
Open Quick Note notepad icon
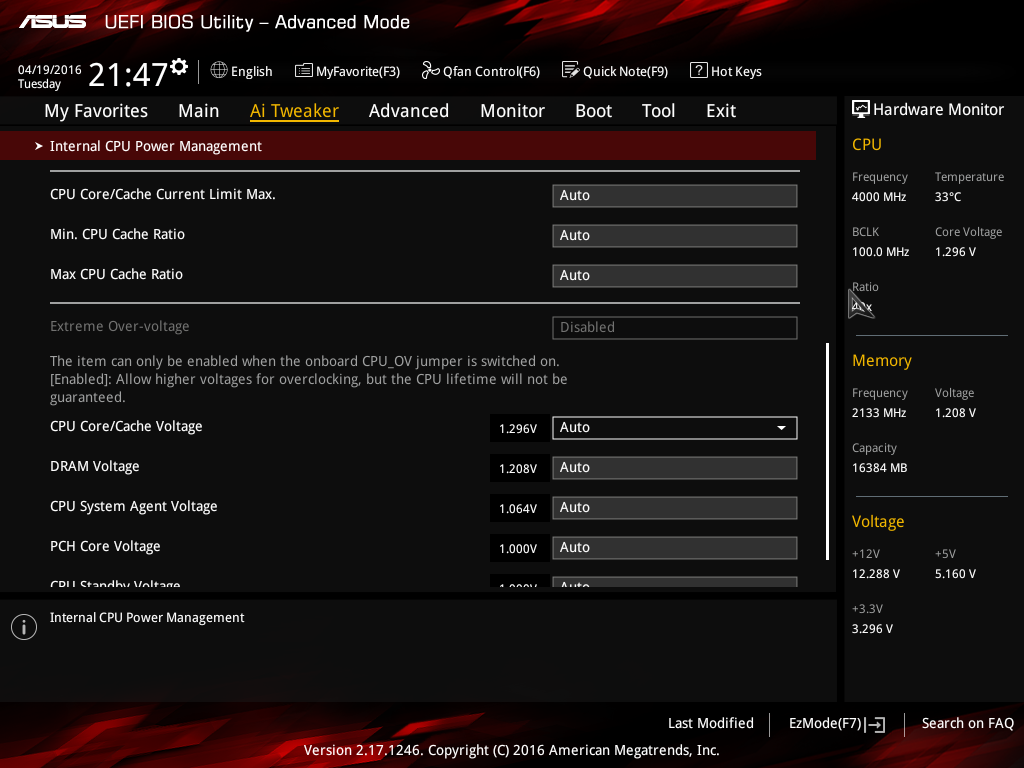[570, 70]
